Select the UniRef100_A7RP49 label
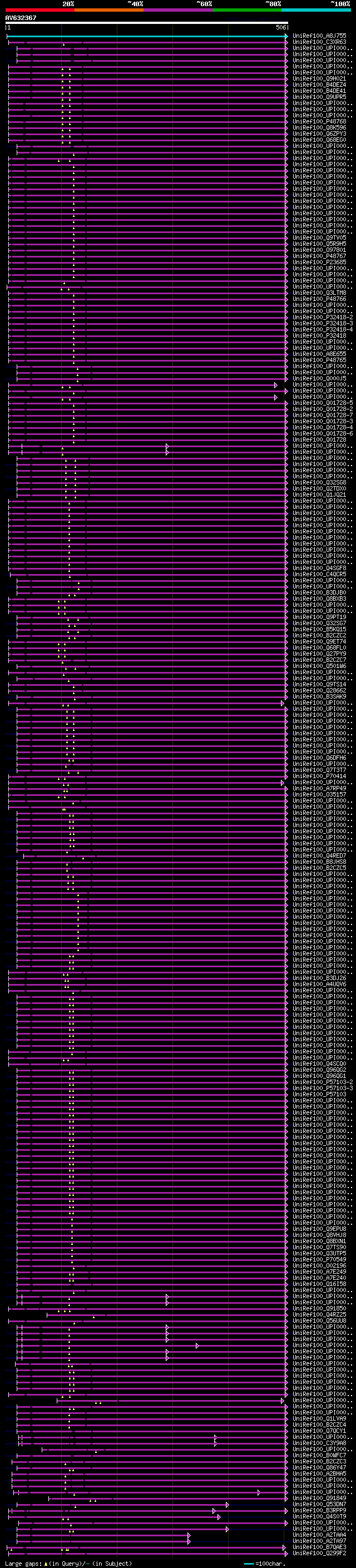Screen dimensions: 356x1568 [319, 788]
